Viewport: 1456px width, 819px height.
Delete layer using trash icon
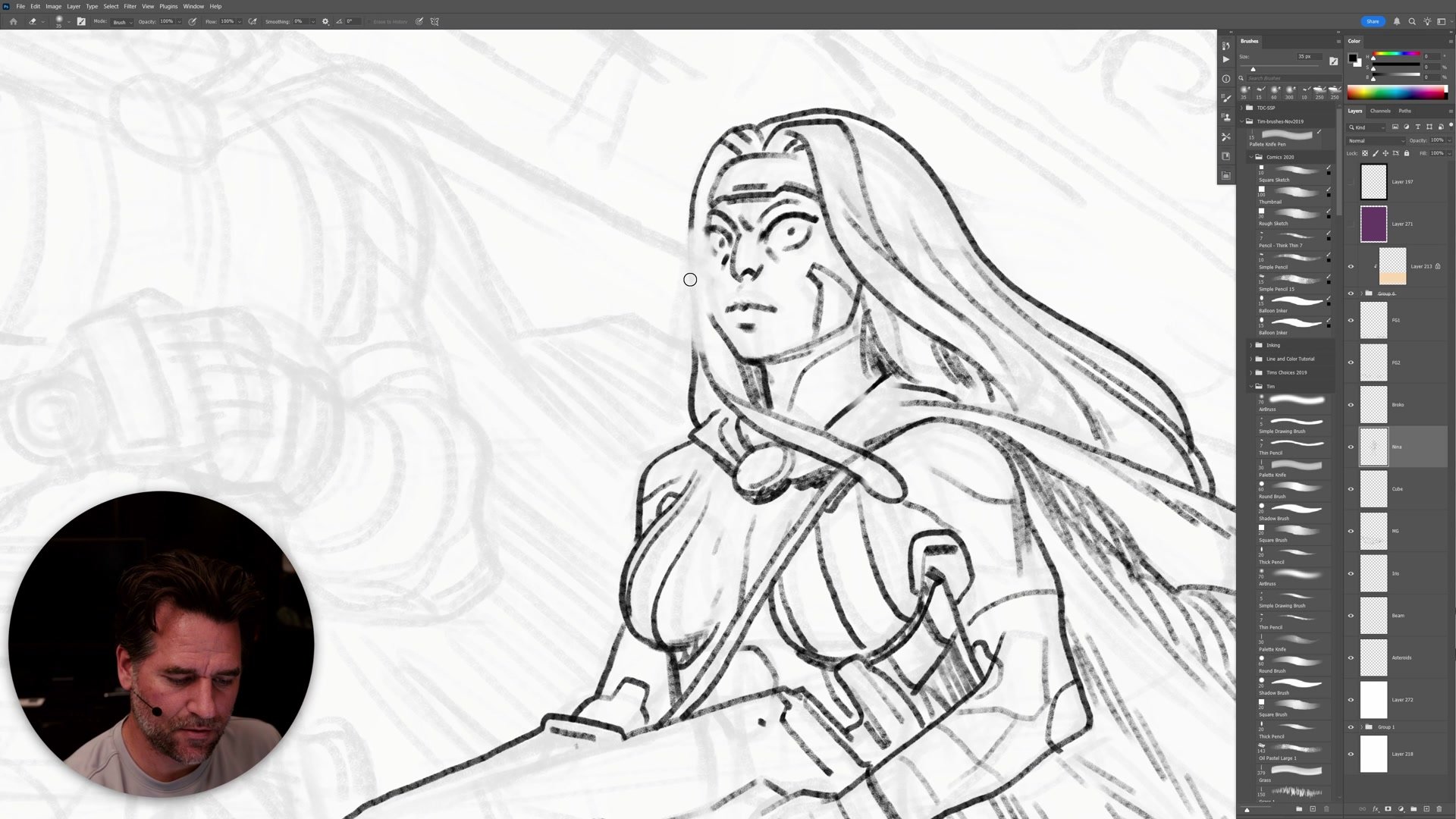point(1439,809)
